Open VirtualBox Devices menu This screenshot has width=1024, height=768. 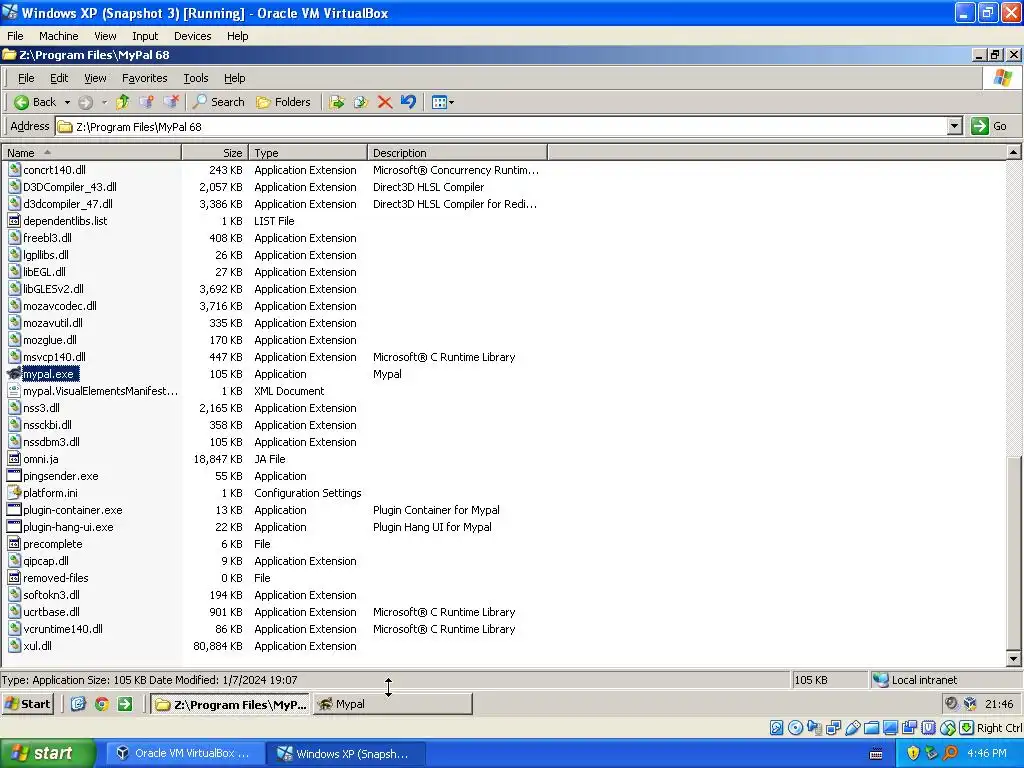(x=192, y=36)
